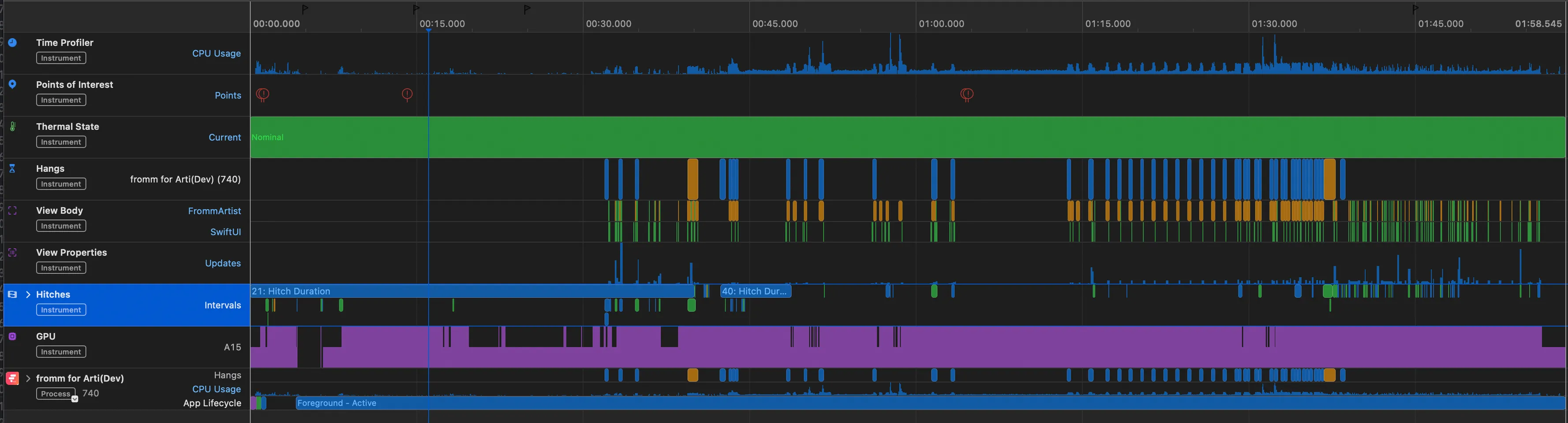Click the first orange hang block in Hangs
The image size is (1568, 423).
(x=692, y=179)
